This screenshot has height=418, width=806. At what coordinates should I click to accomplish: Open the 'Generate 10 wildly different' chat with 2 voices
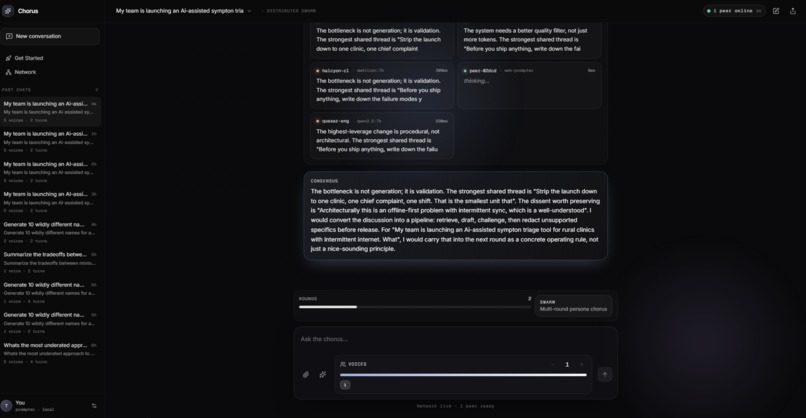[x=50, y=232]
